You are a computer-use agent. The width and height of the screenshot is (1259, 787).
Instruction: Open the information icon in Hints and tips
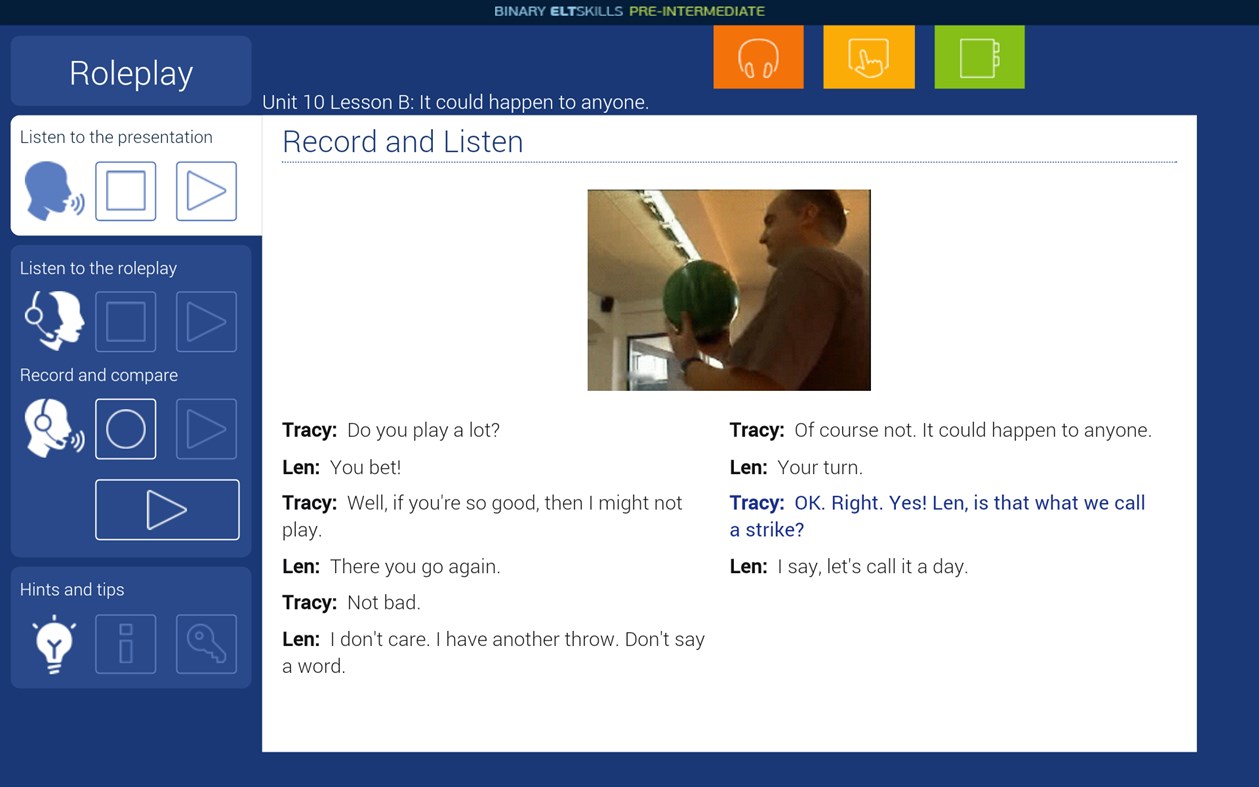tap(126, 643)
